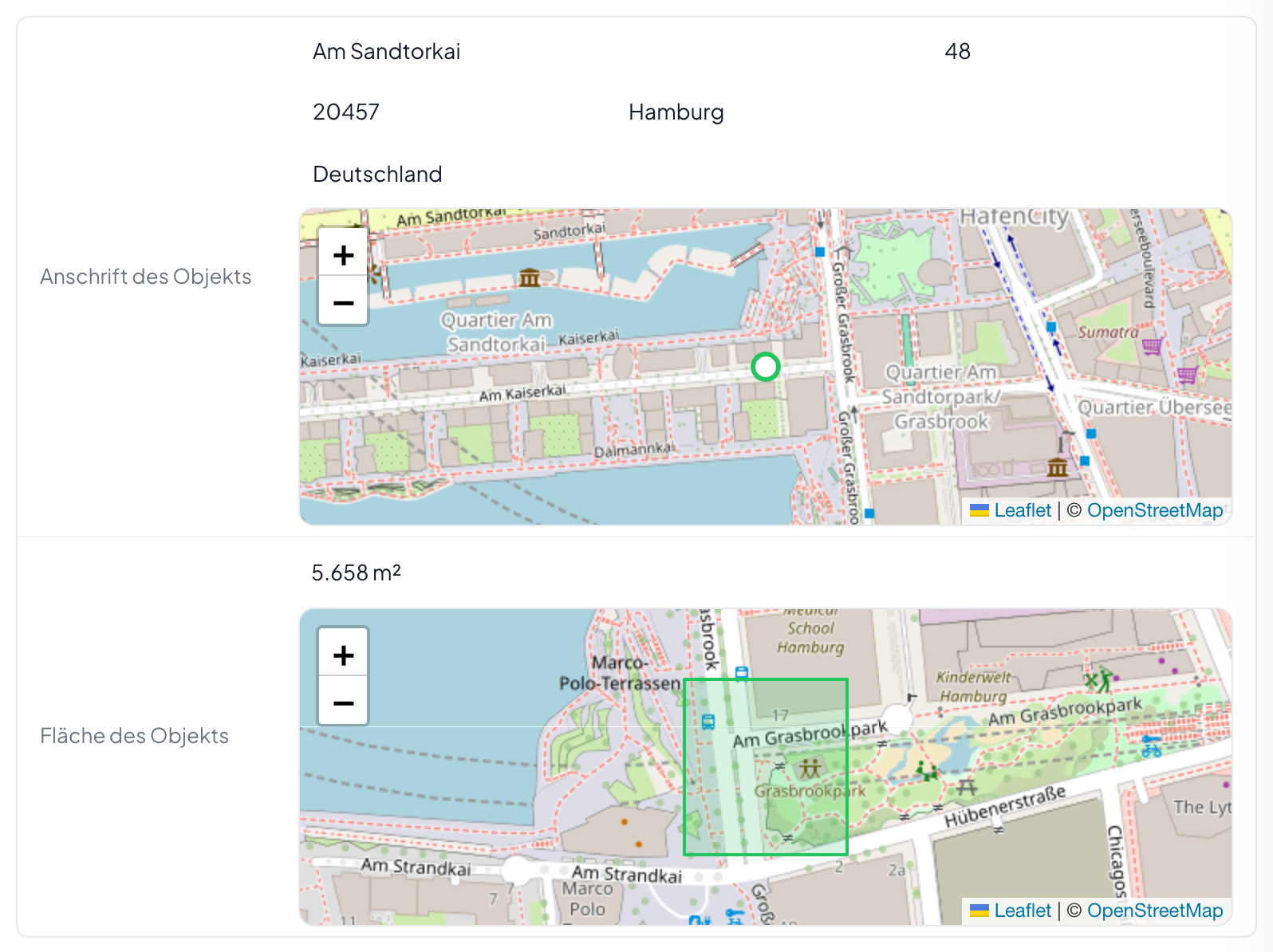Click the Kinderwelt Hamburg map label
This screenshot has width=1273, height=952.
(973, 686)
